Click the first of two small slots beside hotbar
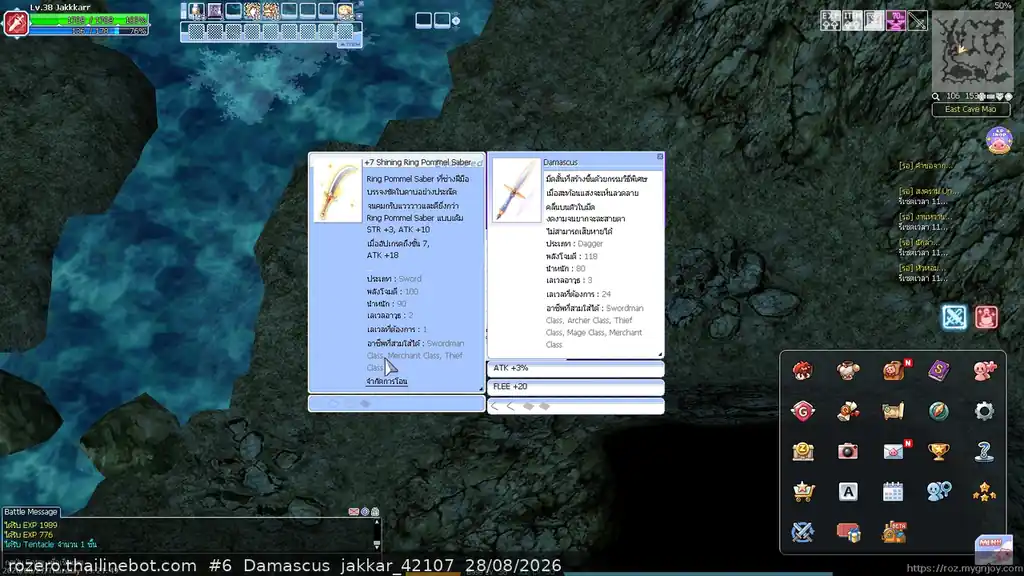1024x576 pixels. pyautogui.click(x=423, y=20)
